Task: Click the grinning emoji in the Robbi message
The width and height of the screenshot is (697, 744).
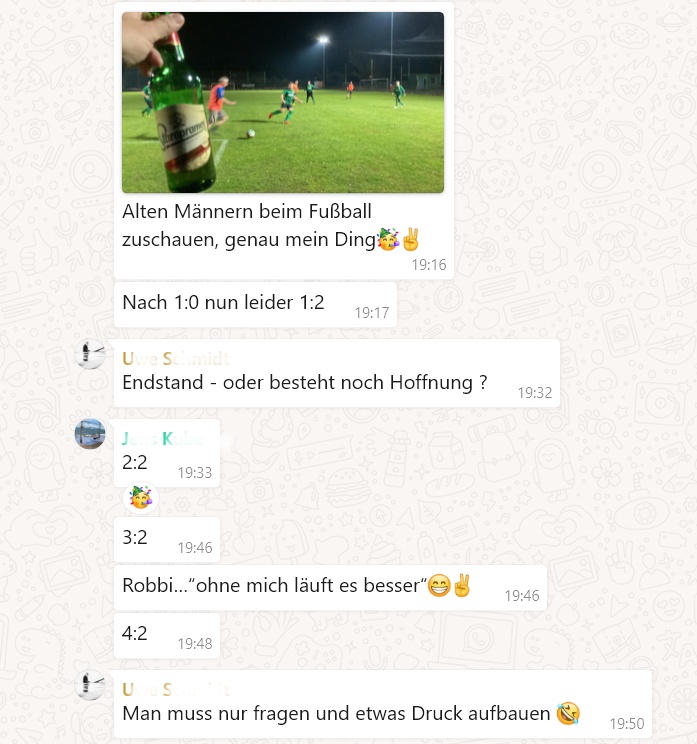Action: tap(439, 586)
